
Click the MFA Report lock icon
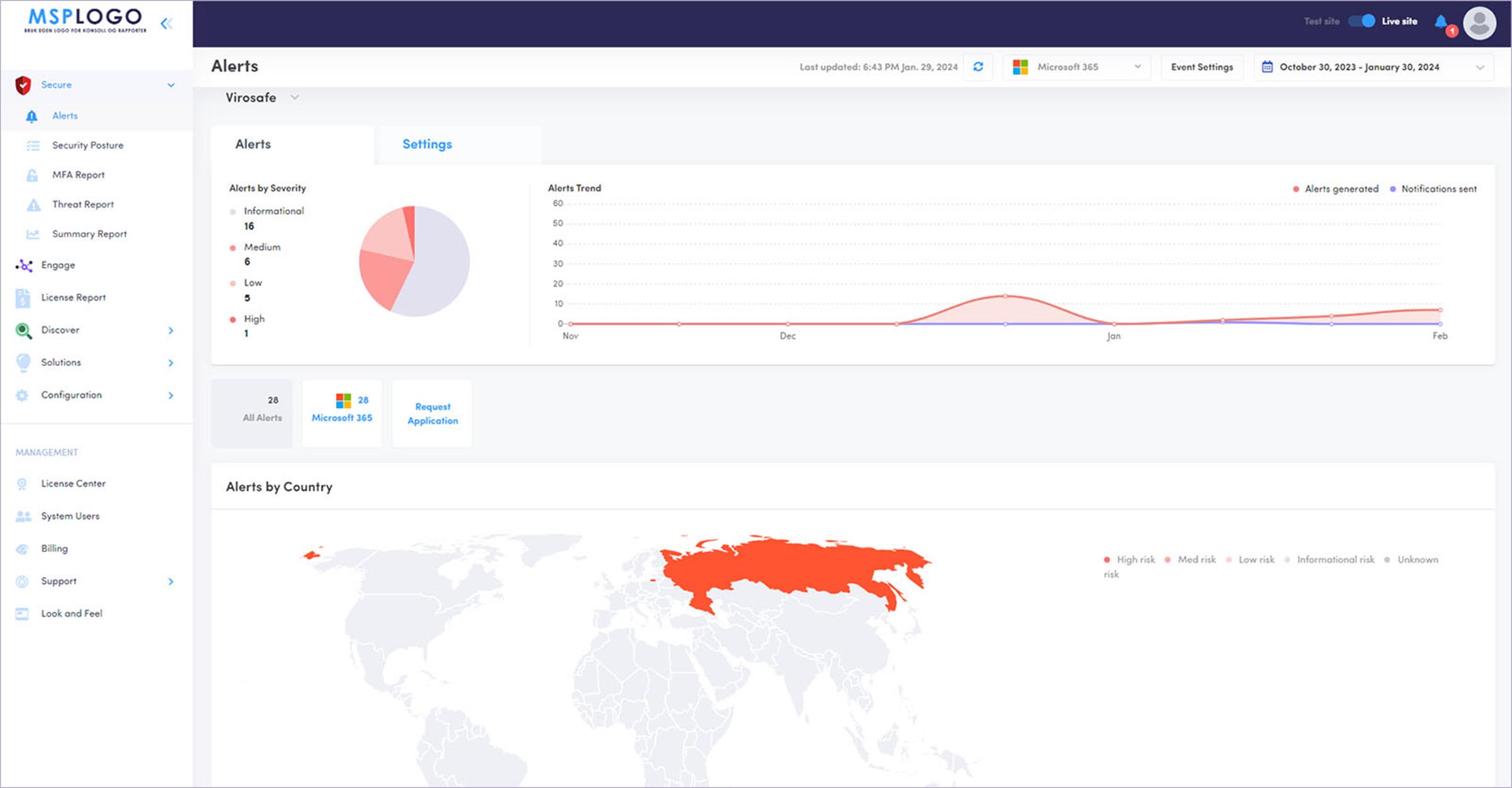click(32, 175)
